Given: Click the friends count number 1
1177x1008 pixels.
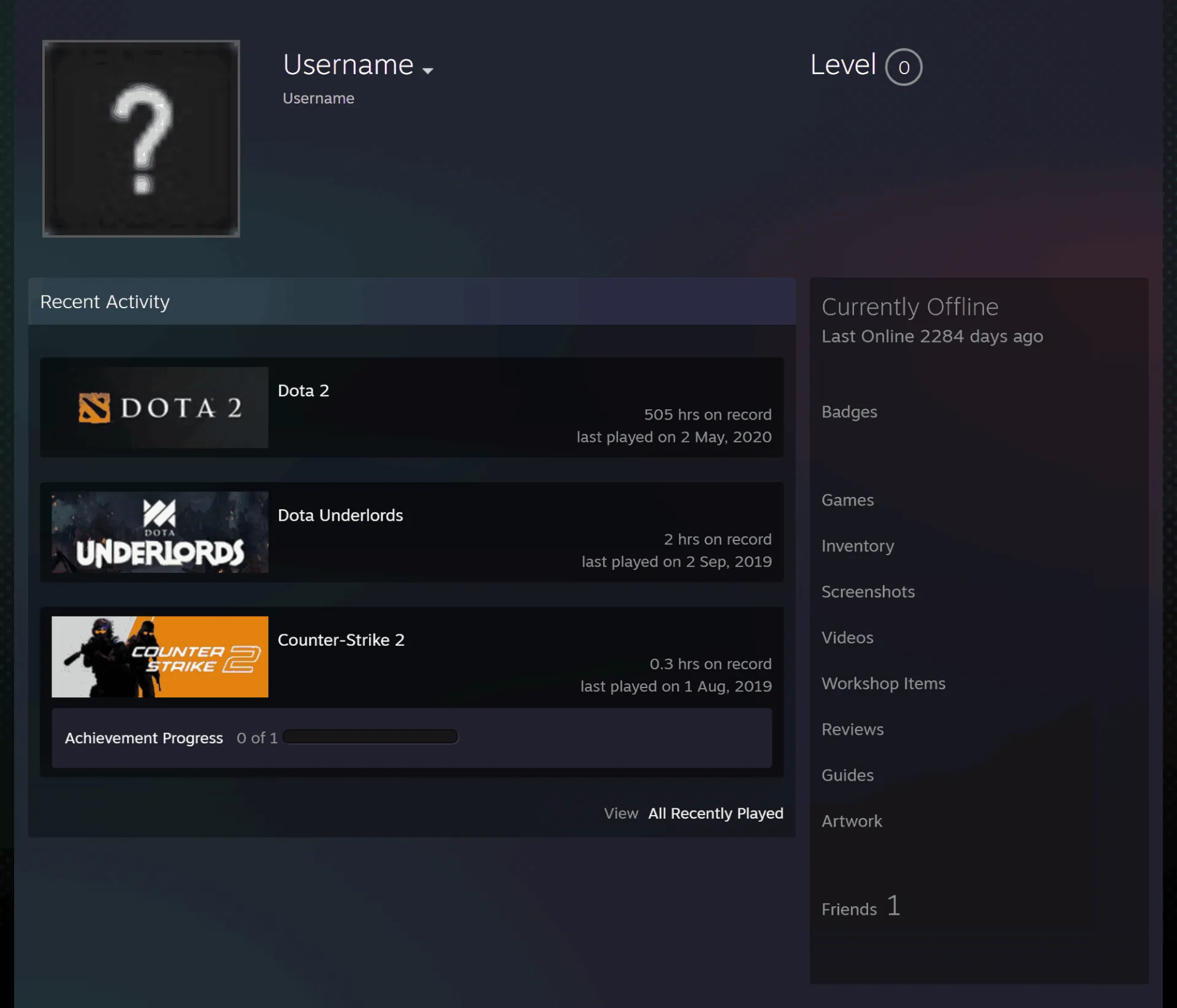Looking at the screenshot, I should pyautogui.click(x=894, y=906).
